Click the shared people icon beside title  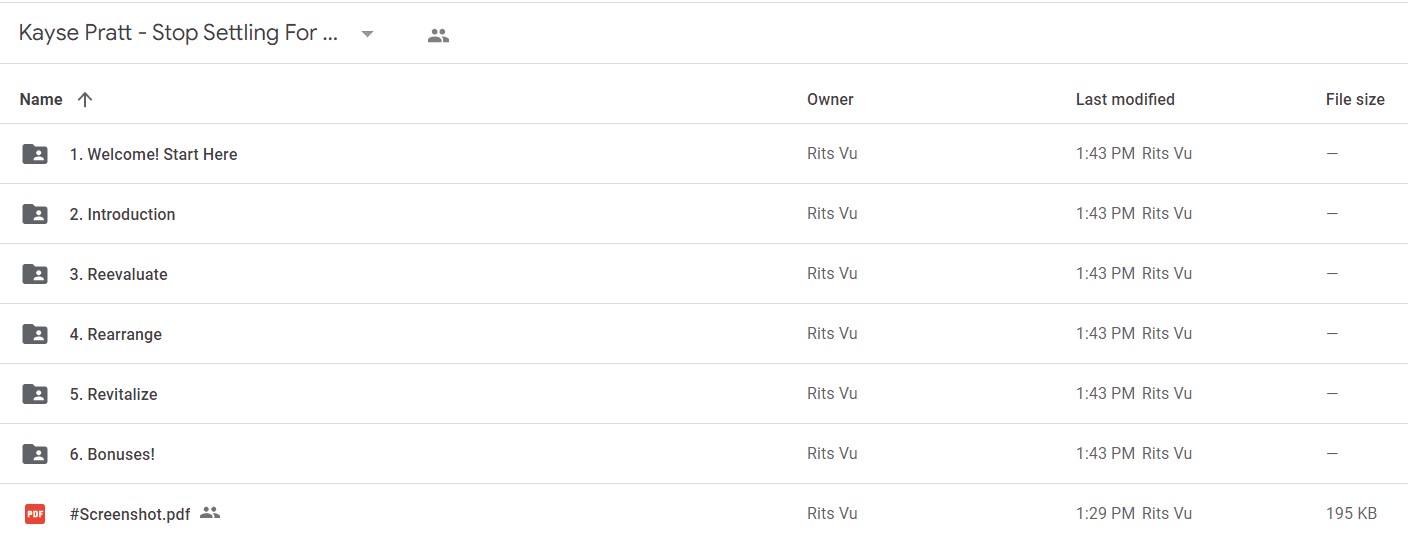[x=438, y=36]
